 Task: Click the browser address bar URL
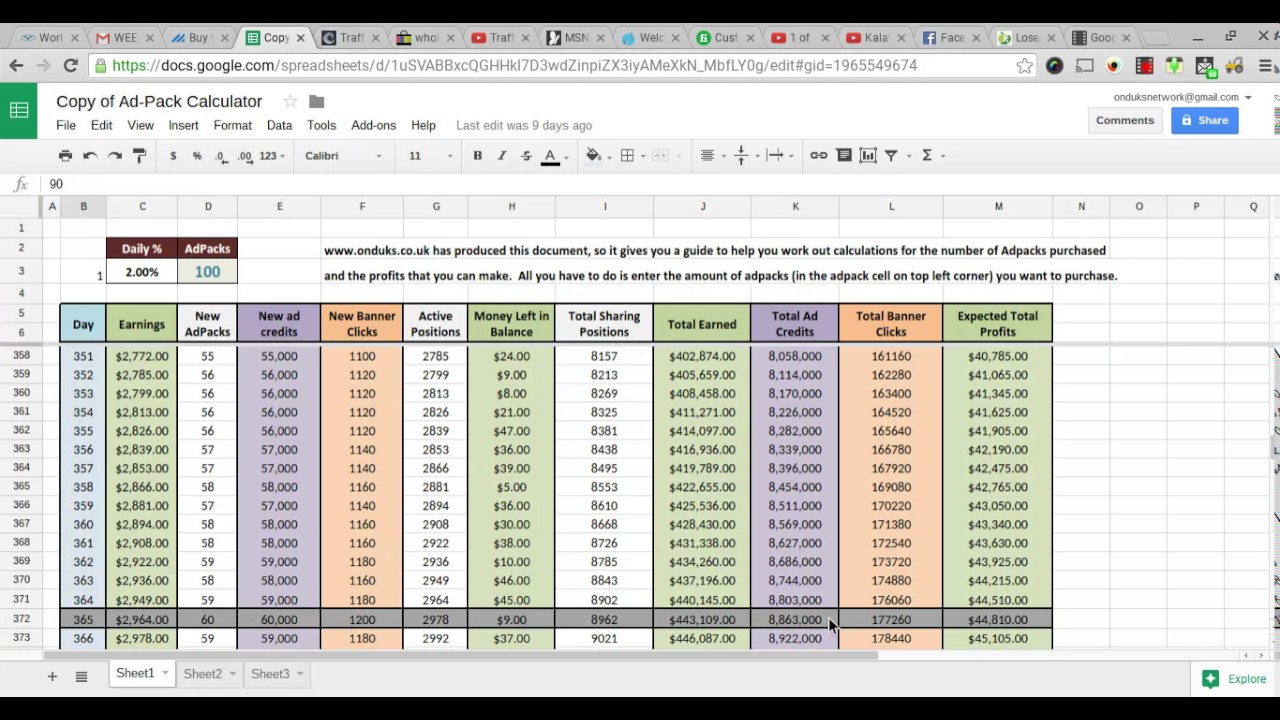click(514, 65)
